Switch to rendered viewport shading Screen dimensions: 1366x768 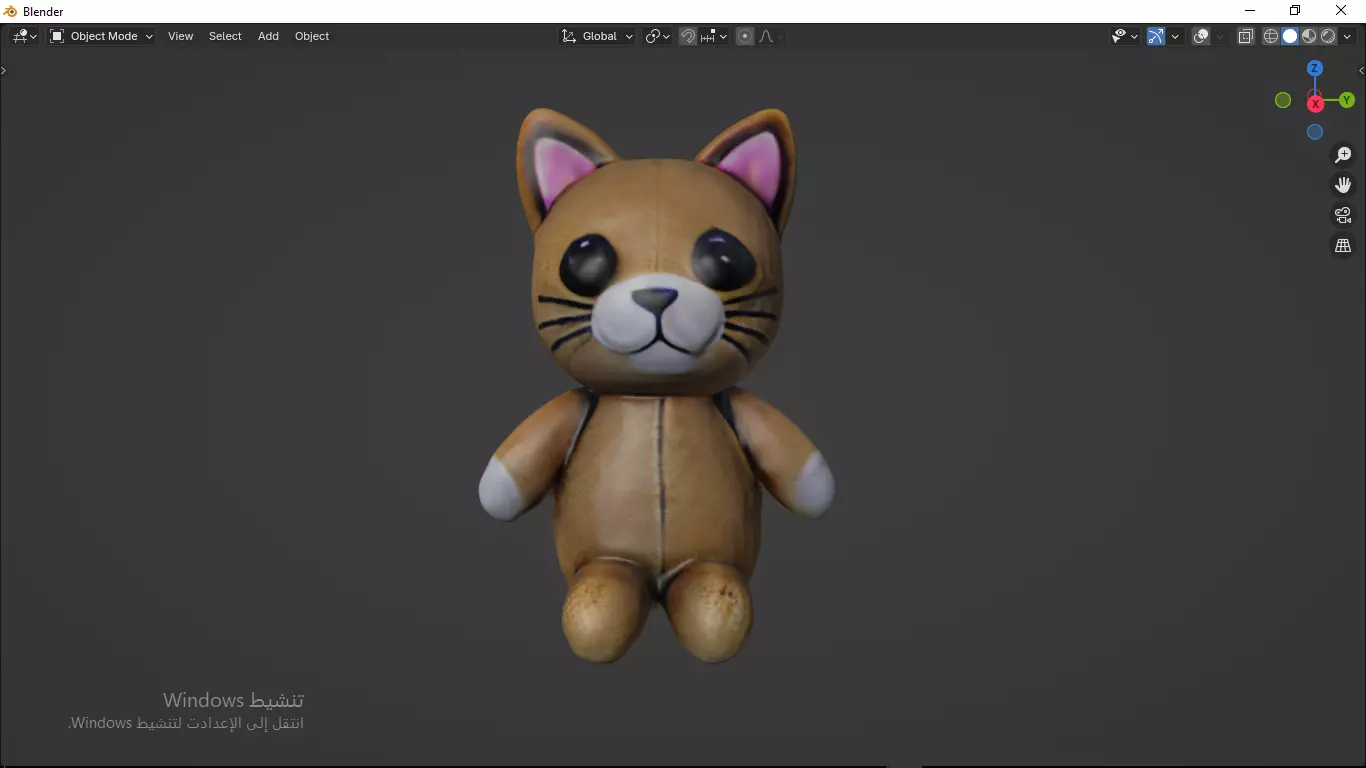[x=1328, y=36]
